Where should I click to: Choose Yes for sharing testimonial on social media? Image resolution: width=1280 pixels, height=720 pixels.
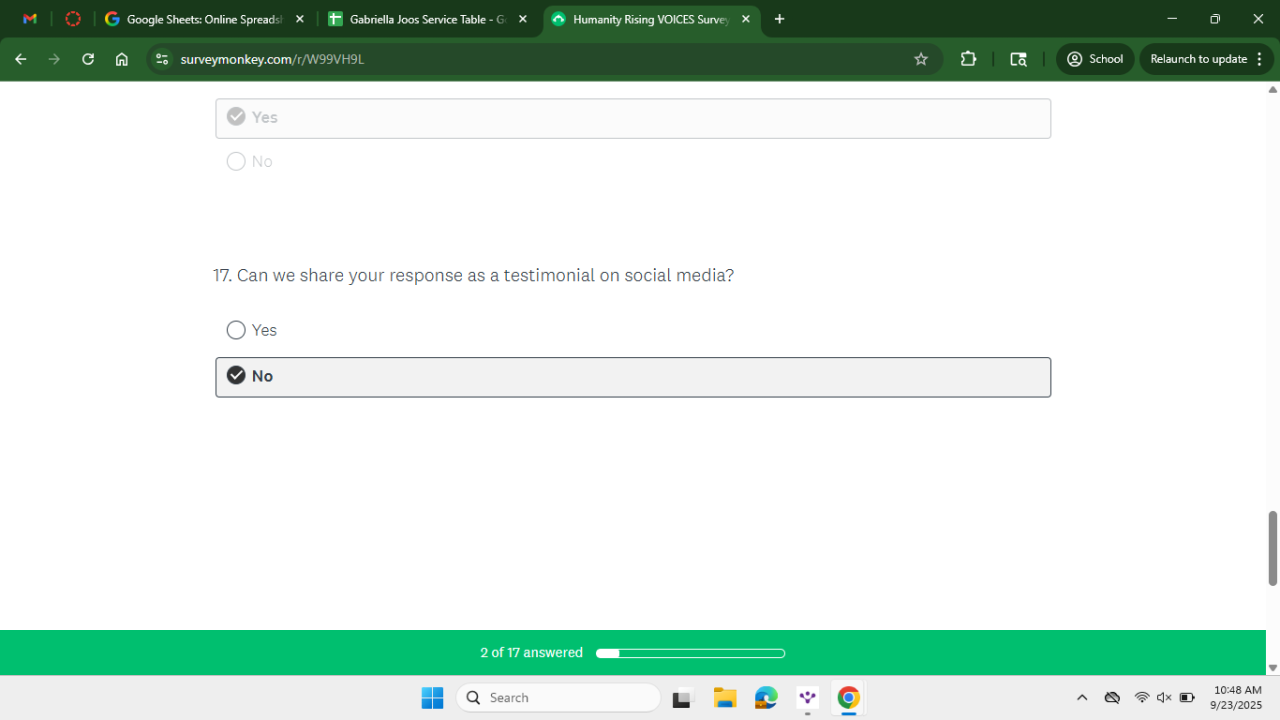pyautogui.click(x=252, y=330)
